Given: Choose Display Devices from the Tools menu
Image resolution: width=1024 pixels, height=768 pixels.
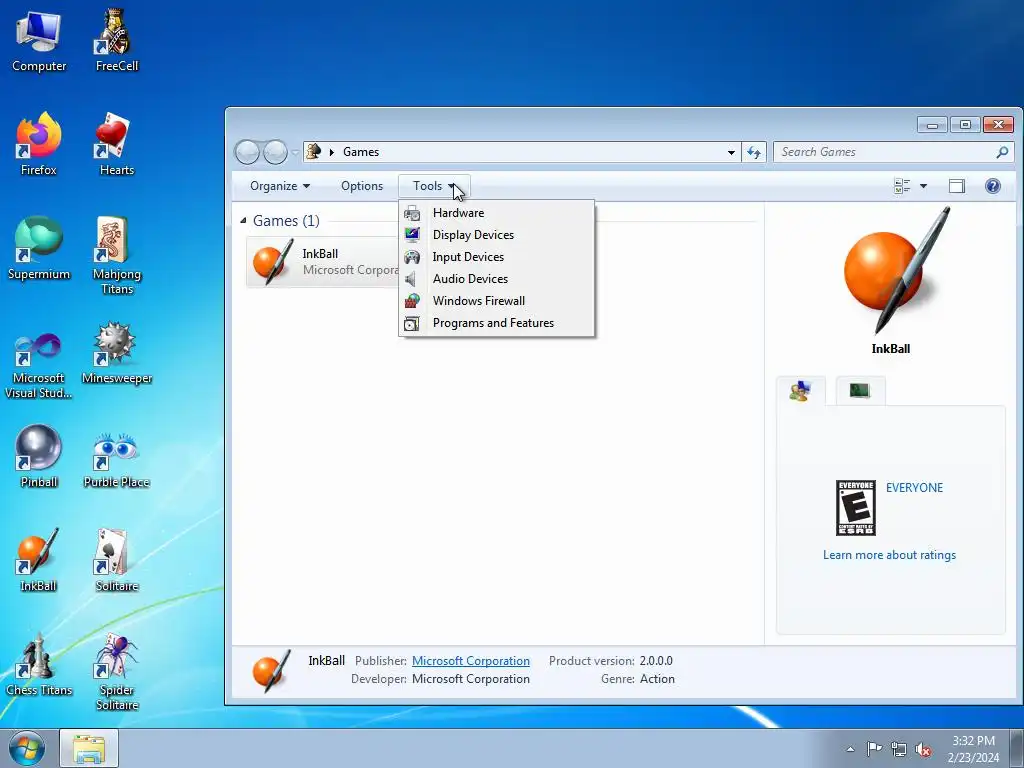Looking at the screenshot, I should (x=496, y=235).
